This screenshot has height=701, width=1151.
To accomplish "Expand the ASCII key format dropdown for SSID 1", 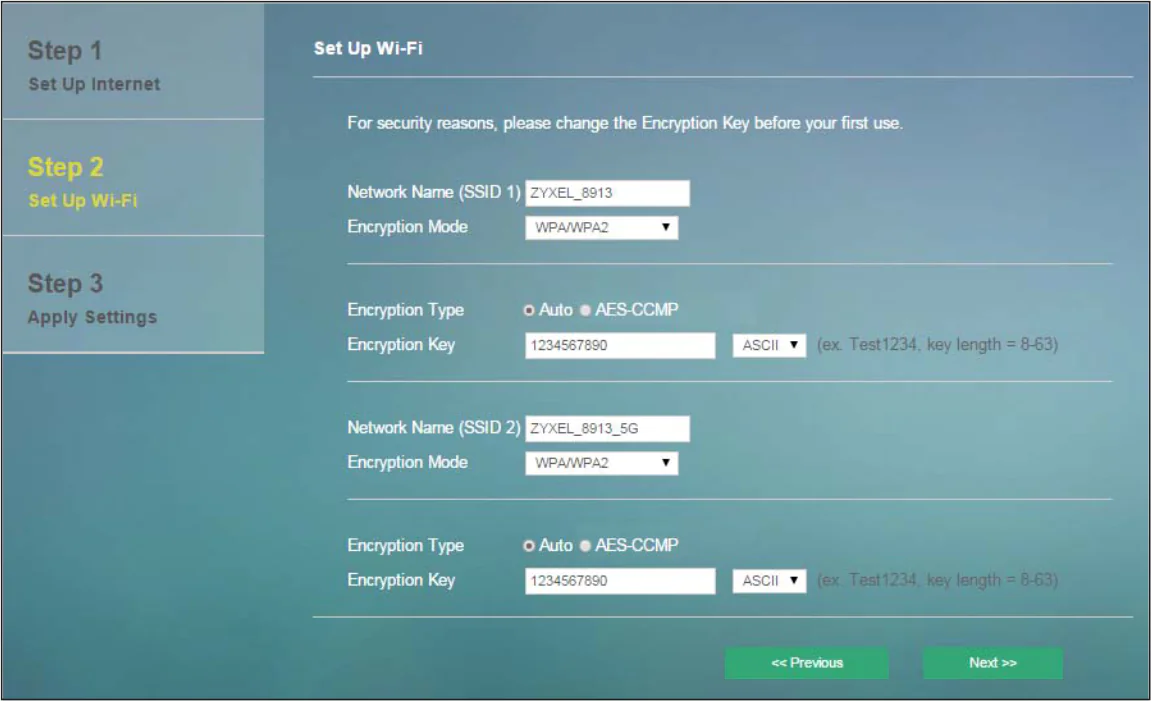I will click(769, 345).
